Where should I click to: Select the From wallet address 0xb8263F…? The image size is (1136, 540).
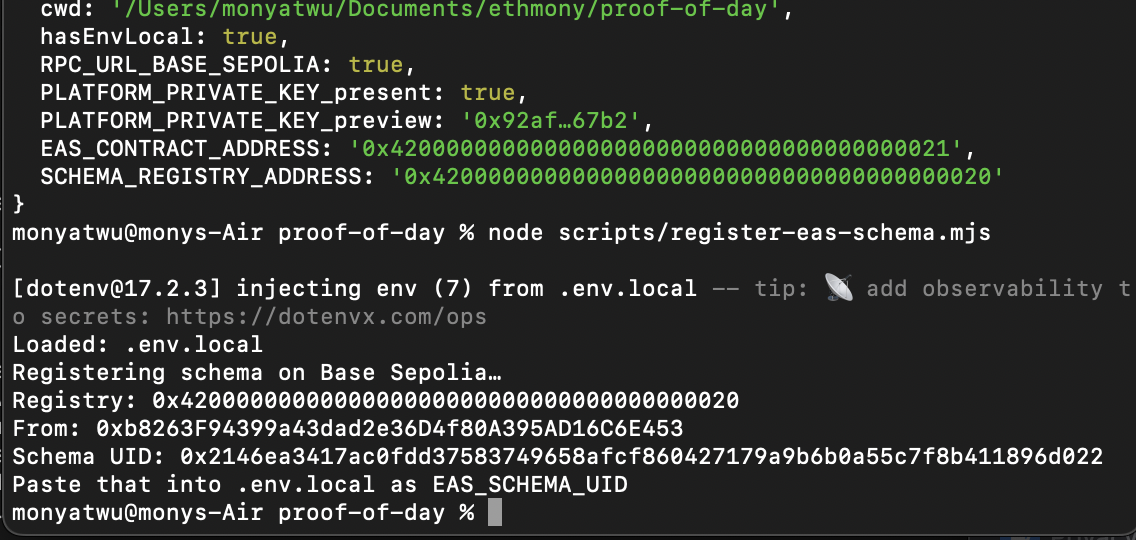pos(389,429)
